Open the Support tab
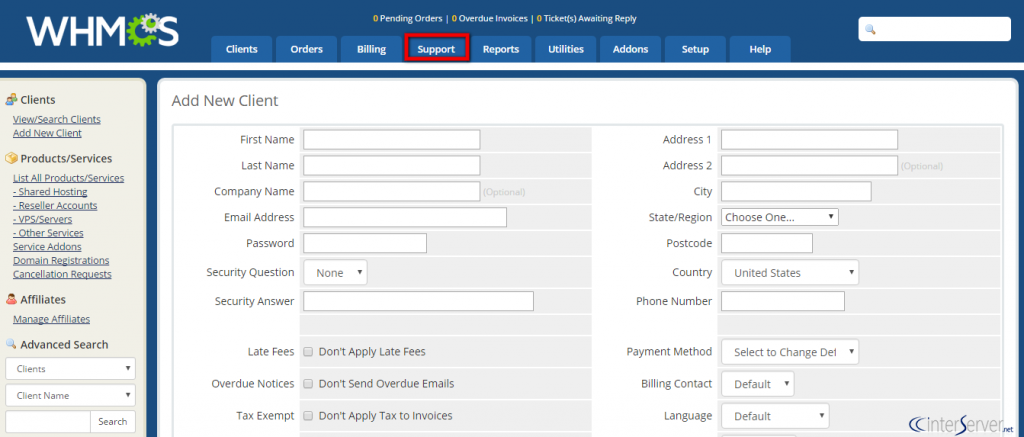 (436, 49)
